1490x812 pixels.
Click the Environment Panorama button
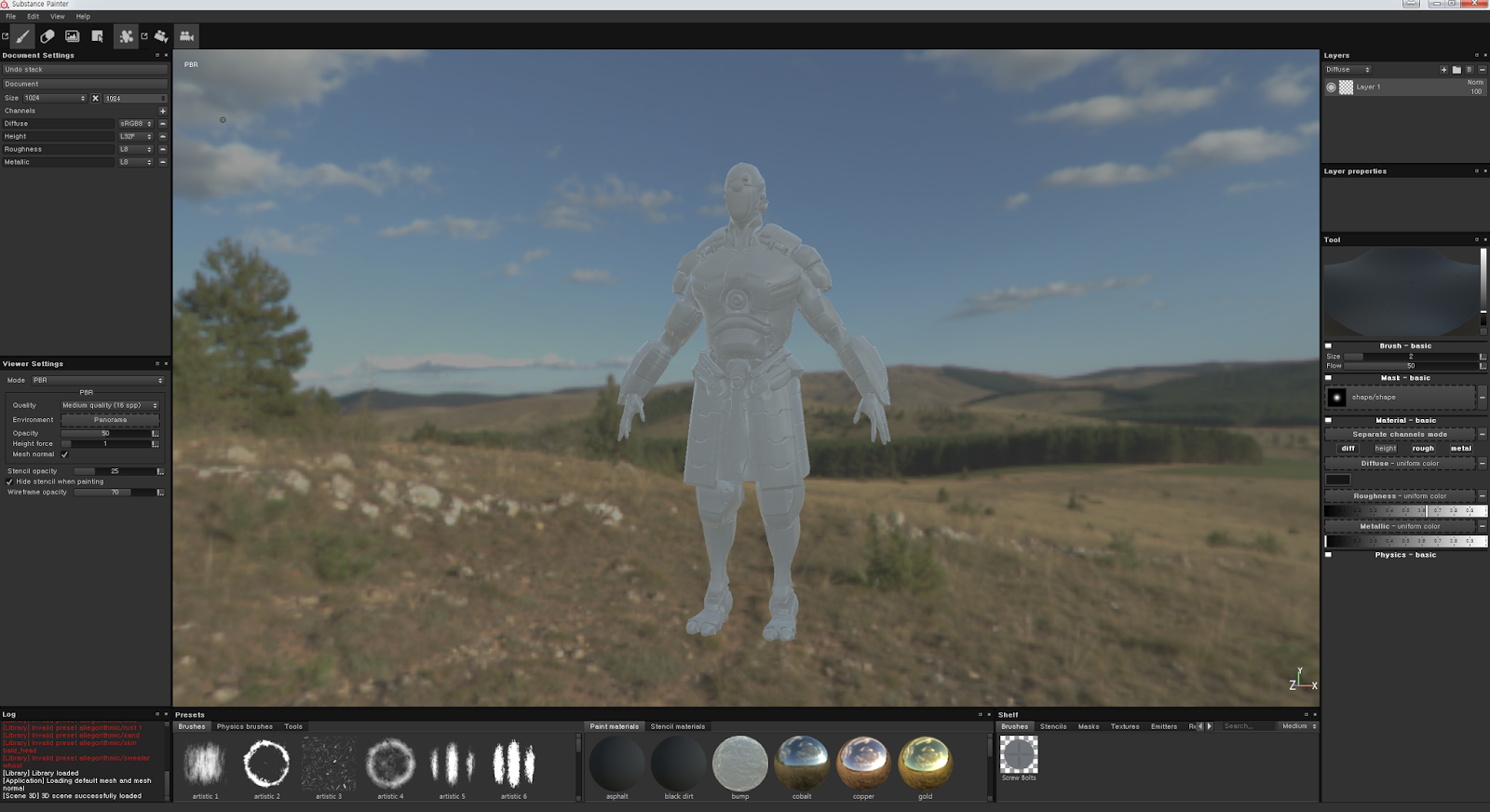(110, 420)
